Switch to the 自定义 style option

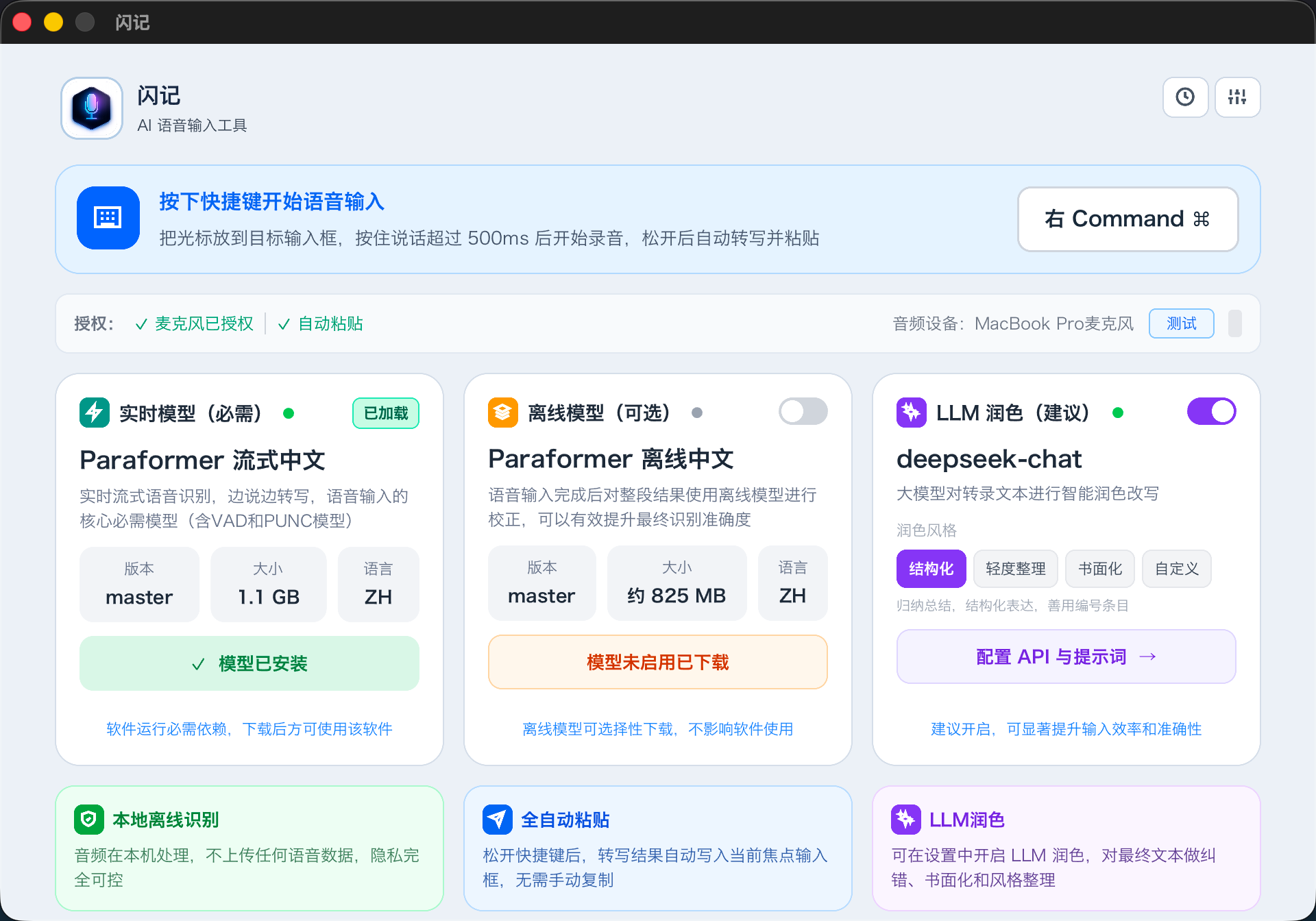tap(1176, 569)
